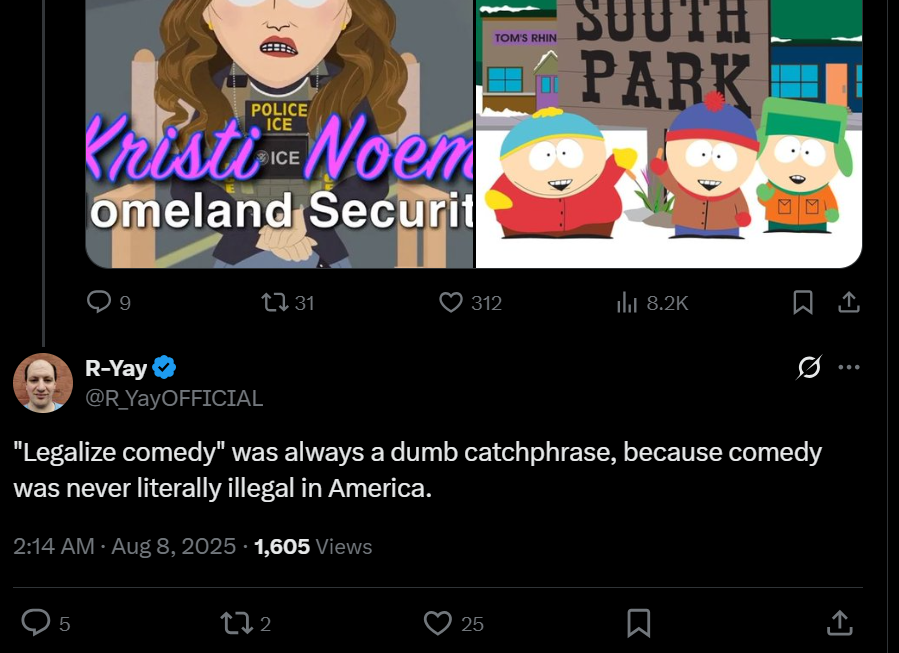
Task: Open the @R_YayOFFICIAL handle link
Action: (174, 398)
